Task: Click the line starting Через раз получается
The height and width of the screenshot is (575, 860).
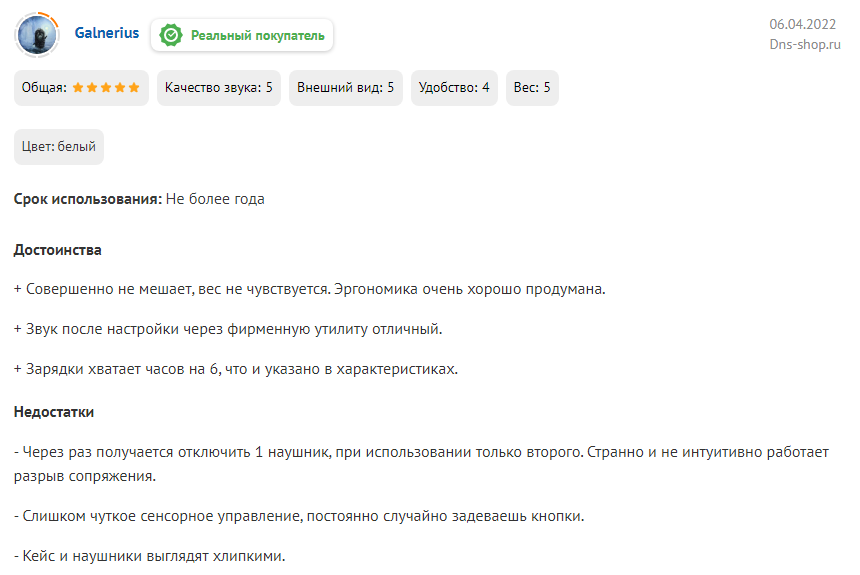Action: [421, 464]
